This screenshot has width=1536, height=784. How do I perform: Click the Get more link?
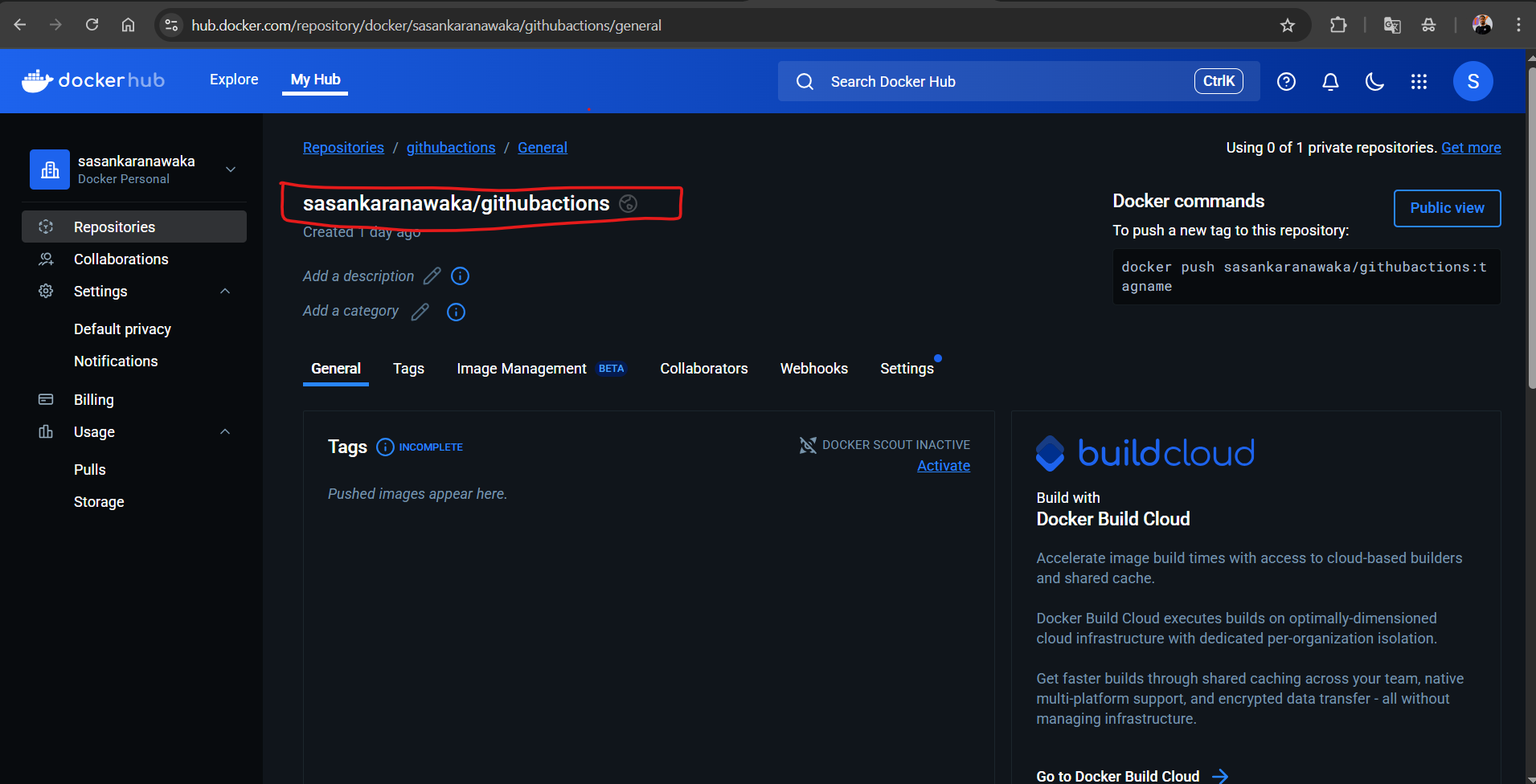click(1471, 148)
